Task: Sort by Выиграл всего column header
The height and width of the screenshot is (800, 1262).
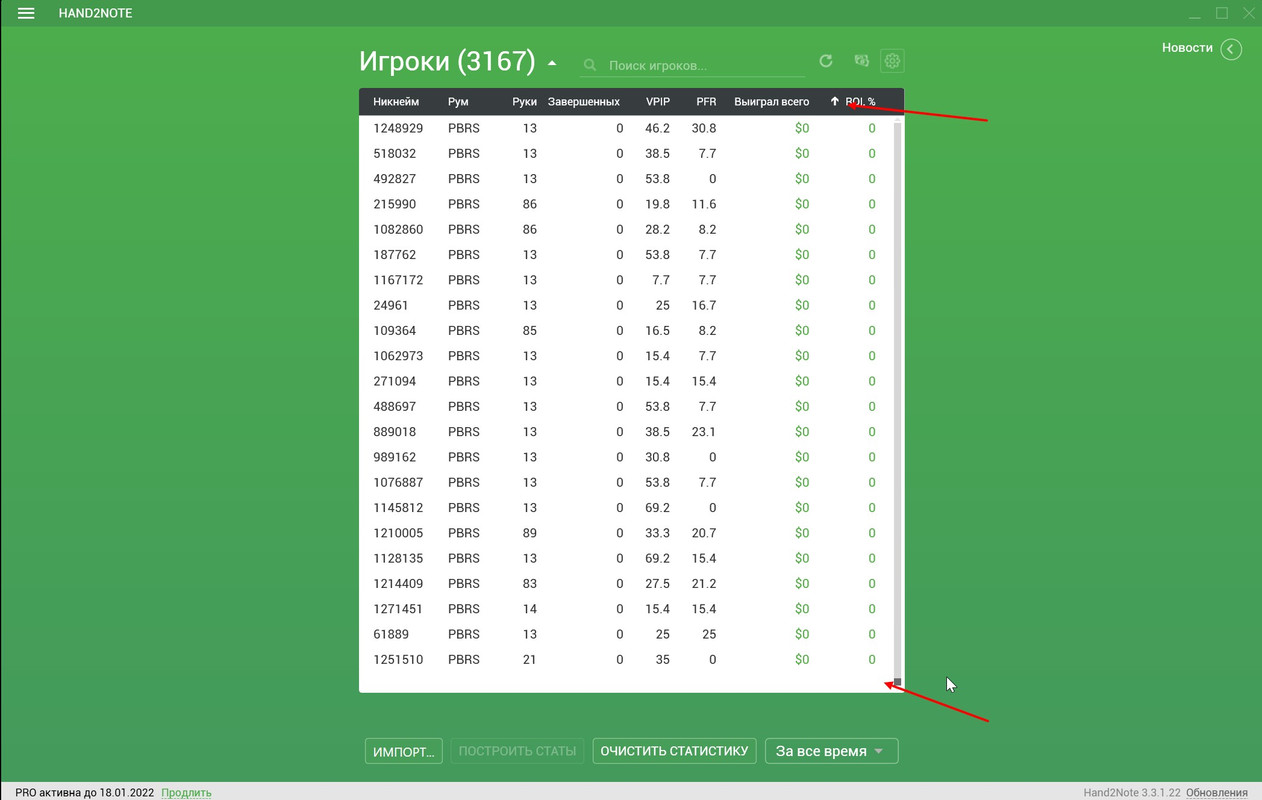Action: (772, 102)
